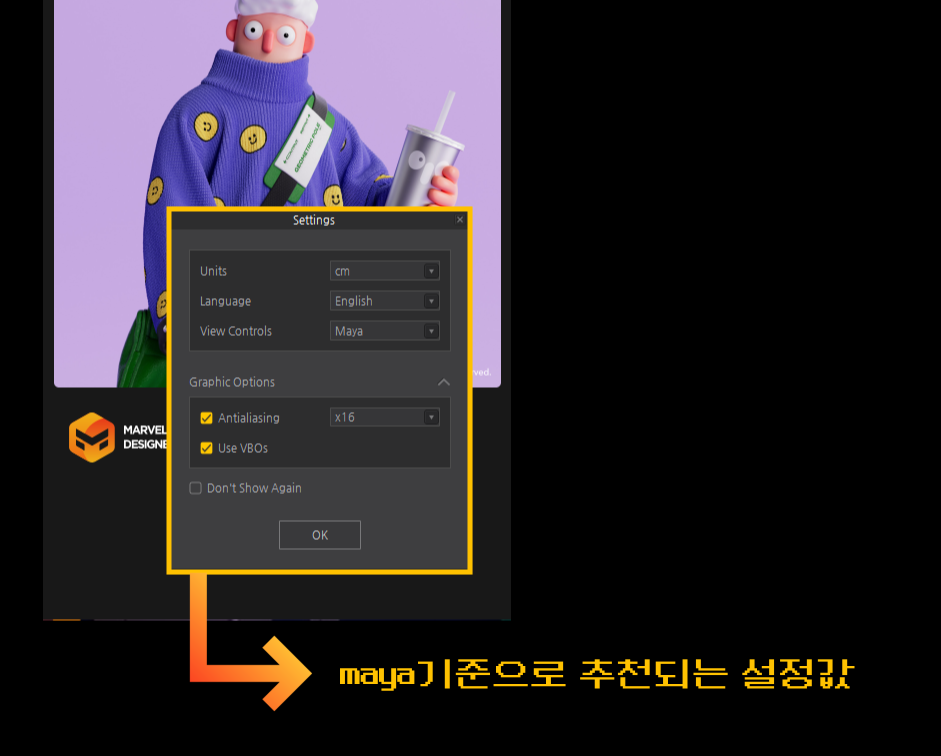Collapse the Graphic Options section chevron
The width and height of the screenshot is (941, 756).
[x=443, y=382]
